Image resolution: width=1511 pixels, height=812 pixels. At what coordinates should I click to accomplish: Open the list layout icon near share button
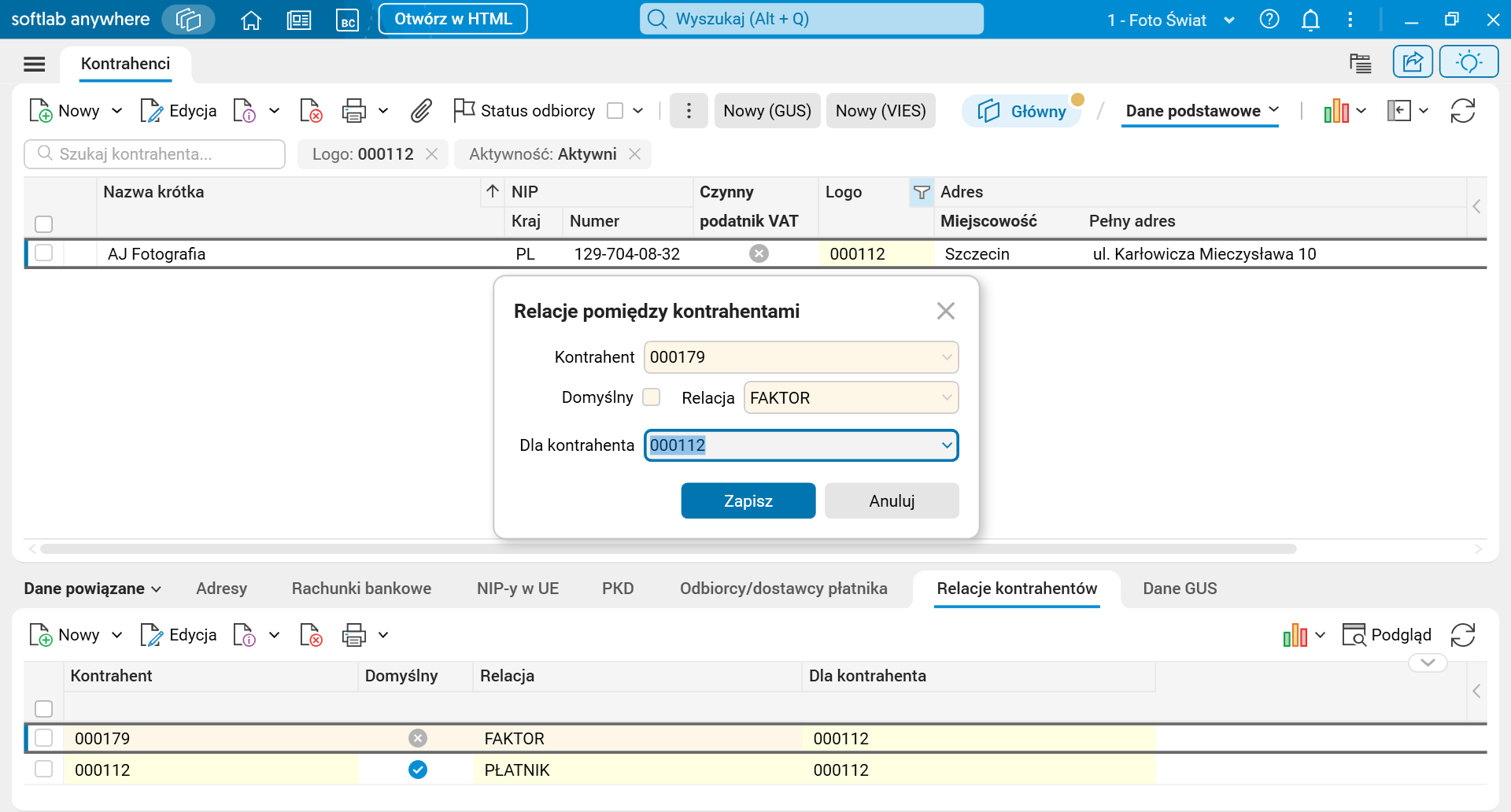tap(1361, 63)
